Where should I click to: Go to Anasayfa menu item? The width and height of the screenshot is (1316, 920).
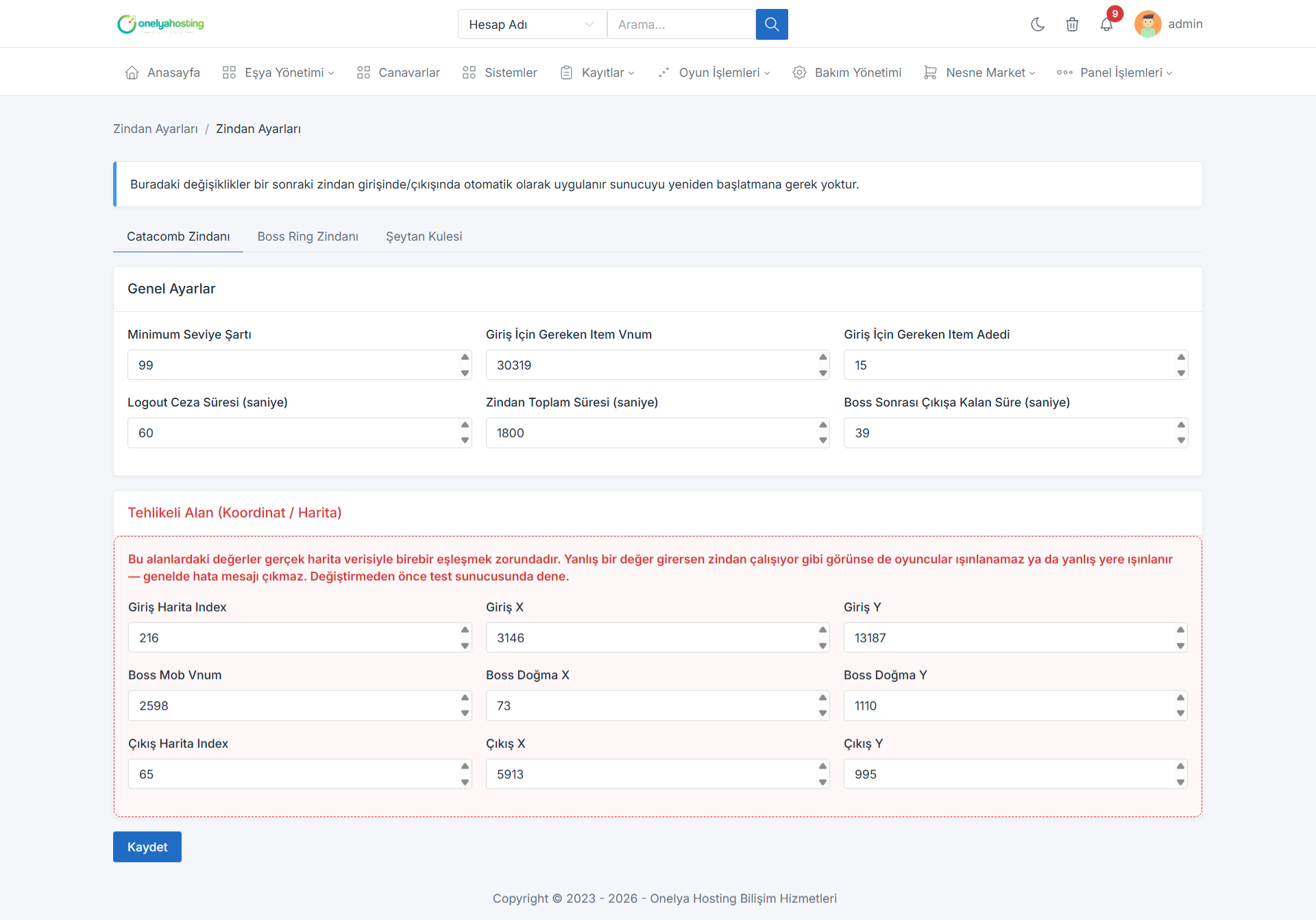coord(162,72)
